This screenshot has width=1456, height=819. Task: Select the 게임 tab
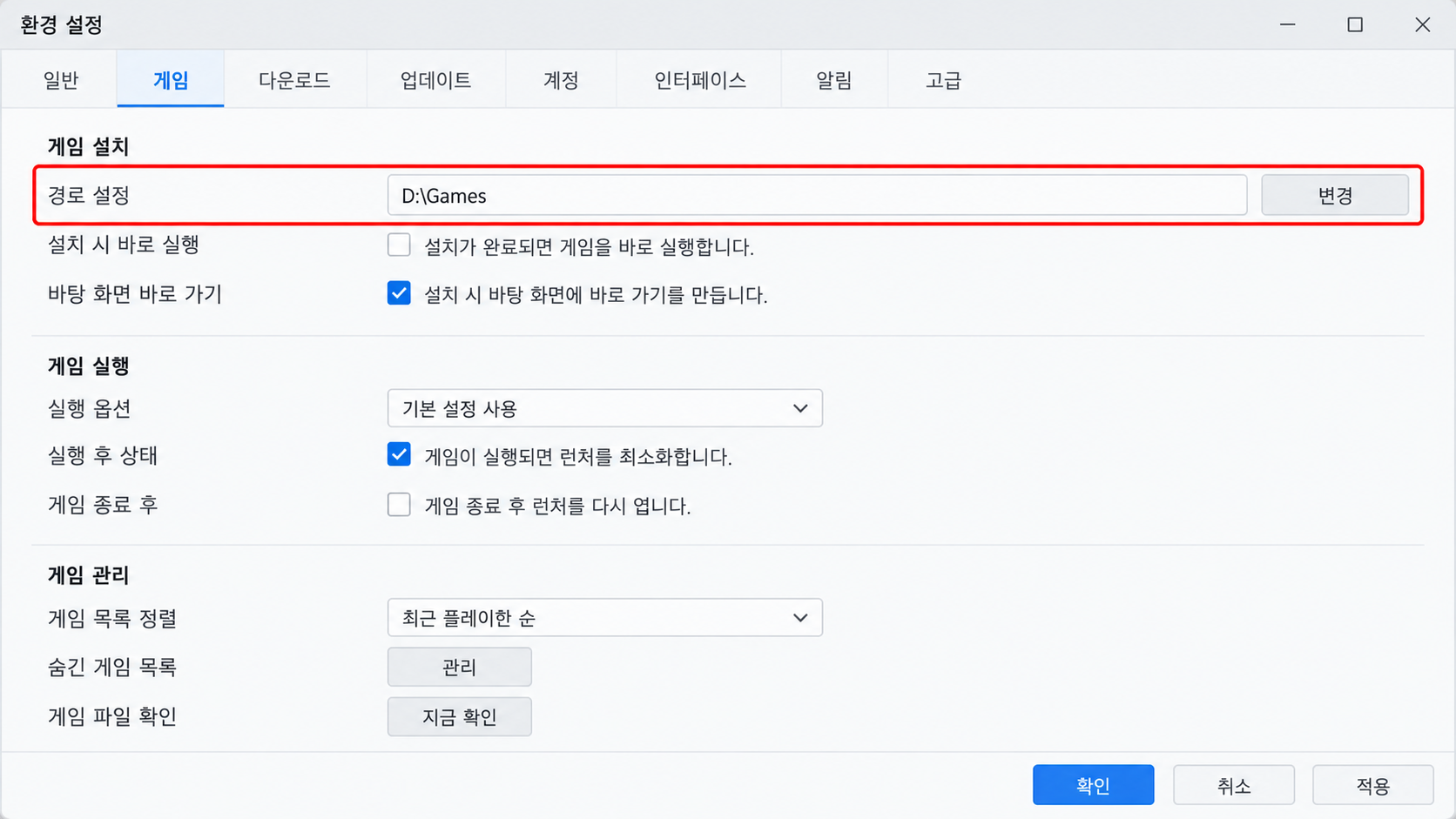[x=171, y=80]
